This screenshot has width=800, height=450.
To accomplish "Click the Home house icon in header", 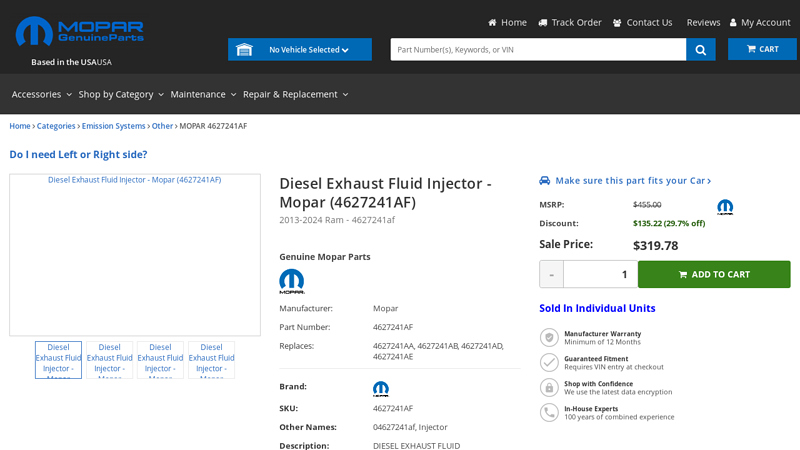I will [x=492, y=22].
